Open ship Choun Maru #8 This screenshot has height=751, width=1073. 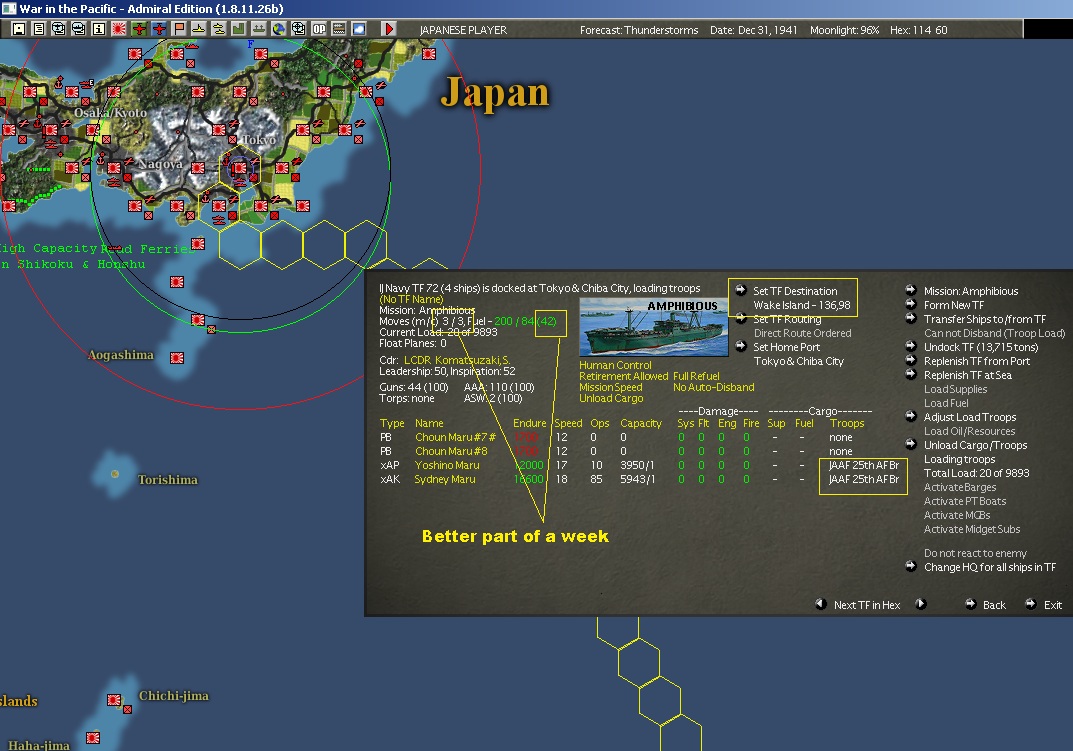coord(451,451)
